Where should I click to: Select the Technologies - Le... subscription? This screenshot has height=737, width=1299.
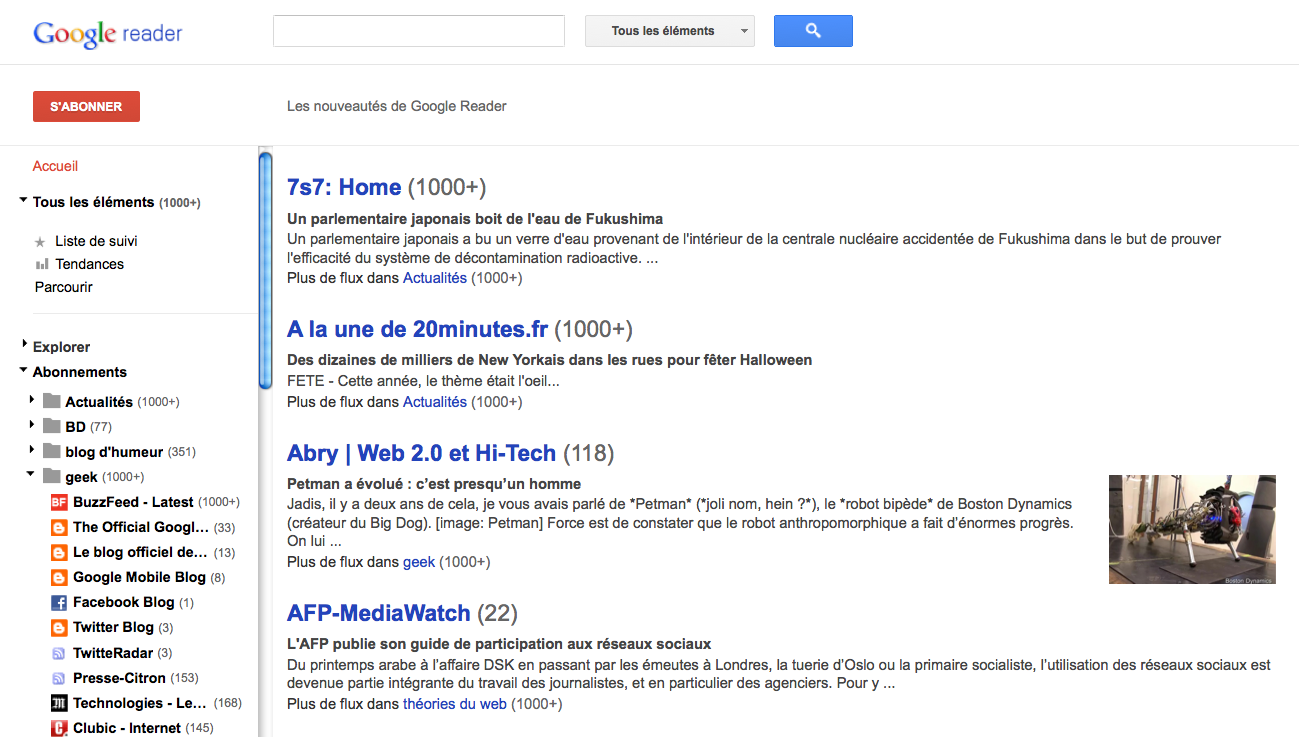point(140,703)
